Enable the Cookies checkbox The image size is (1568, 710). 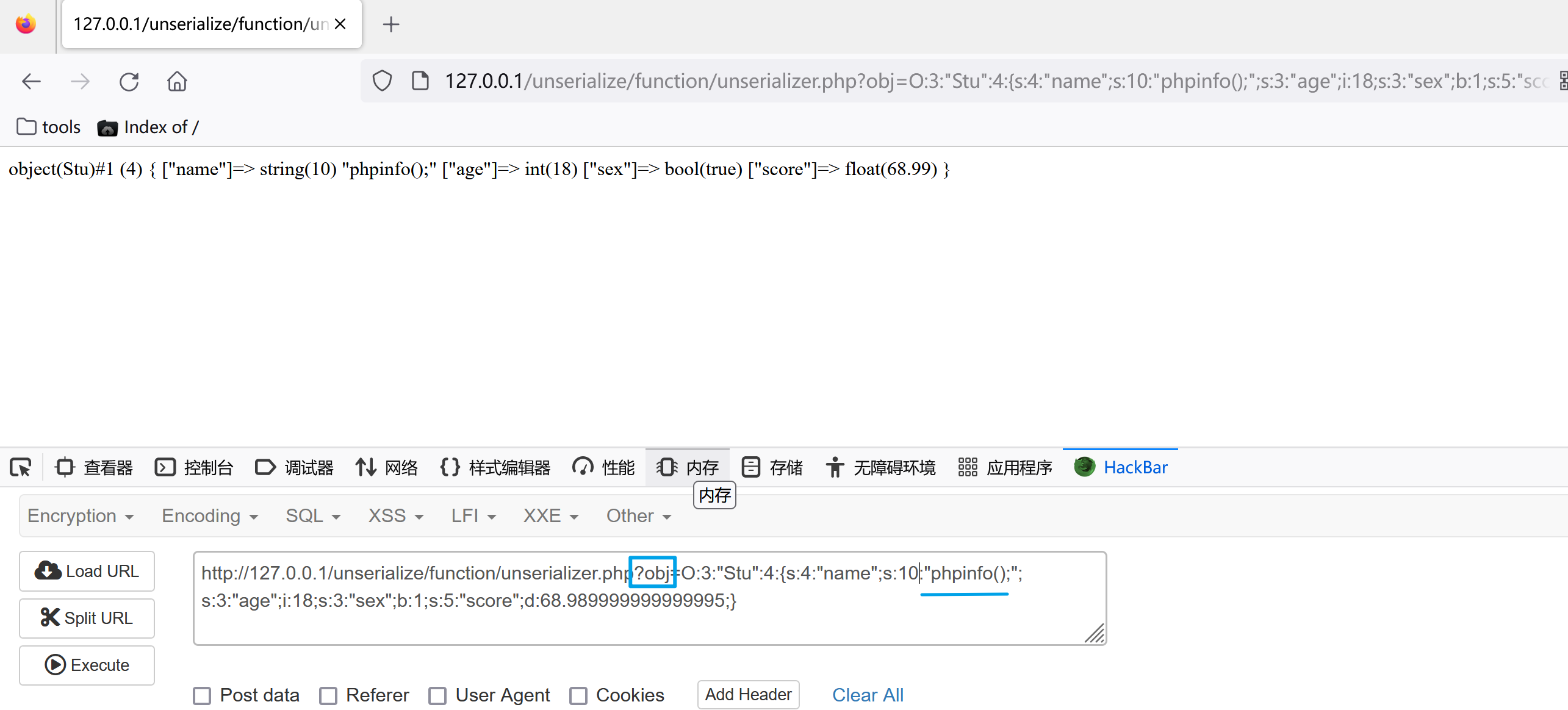pos(578,695)
